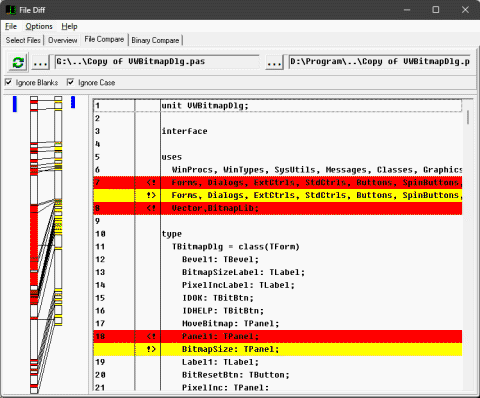
Task: Select line 14 'PixelIncLabel: TLabel;'
Action: point(278,285)
